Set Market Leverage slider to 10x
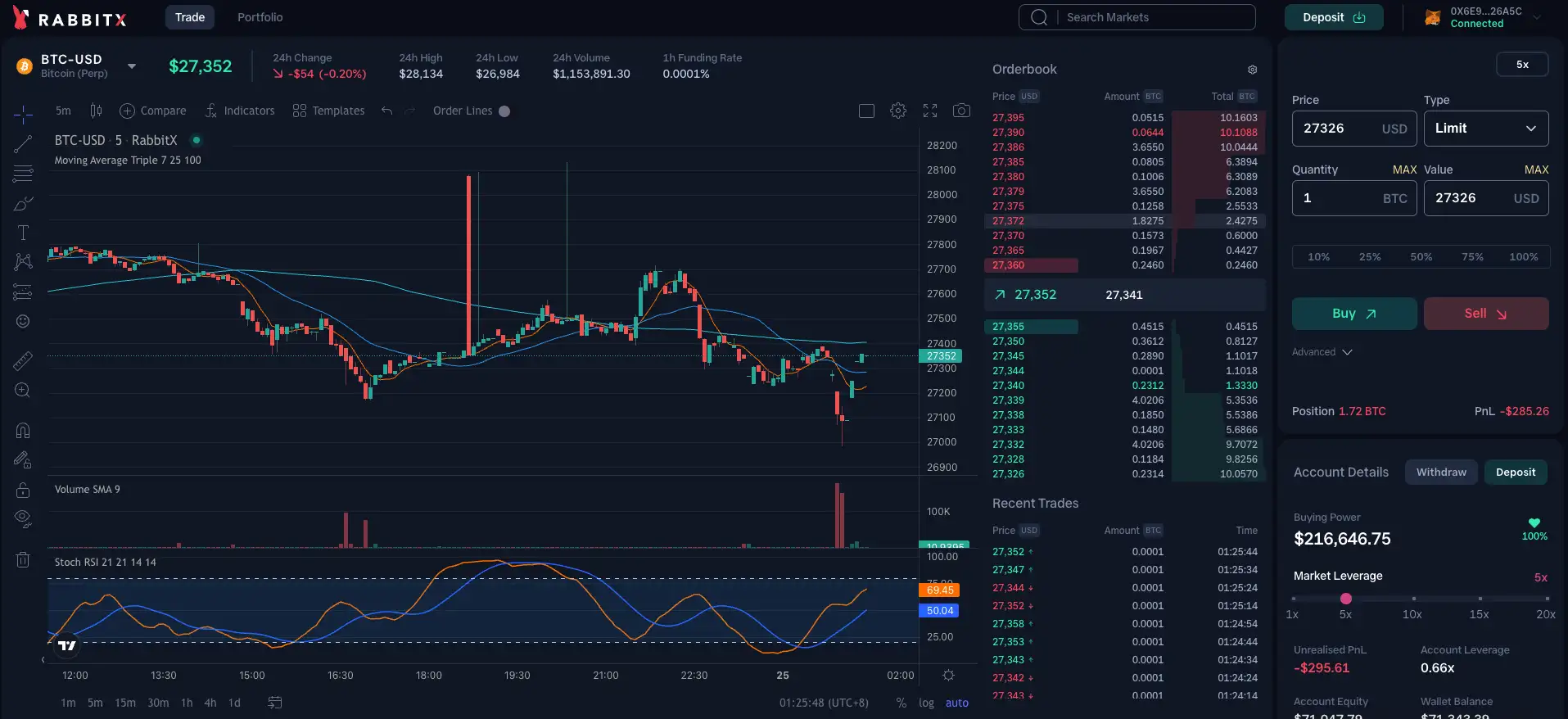The image size is (1568, 719). coord(1412,599)
